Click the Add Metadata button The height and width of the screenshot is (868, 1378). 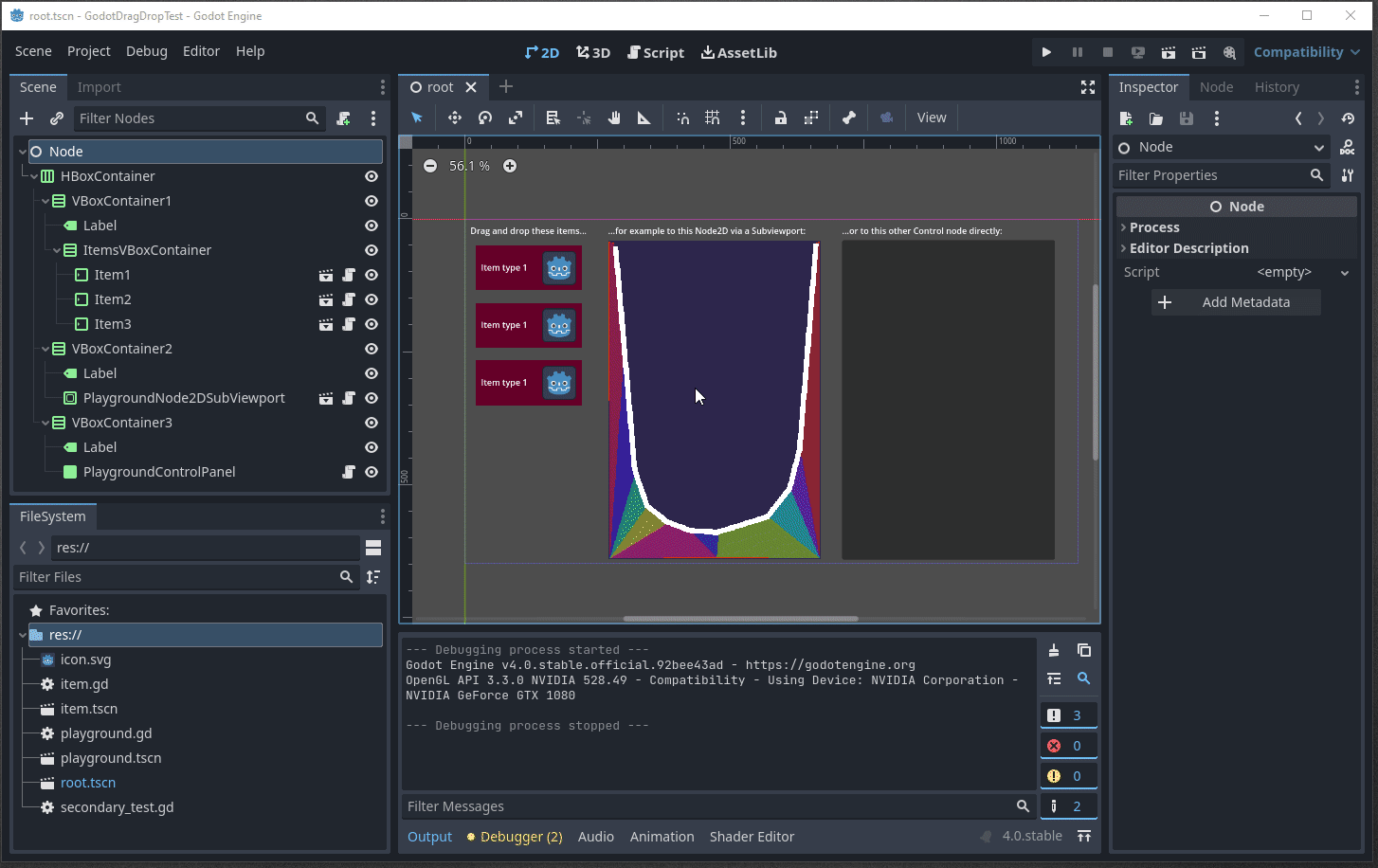point(1236,302)
